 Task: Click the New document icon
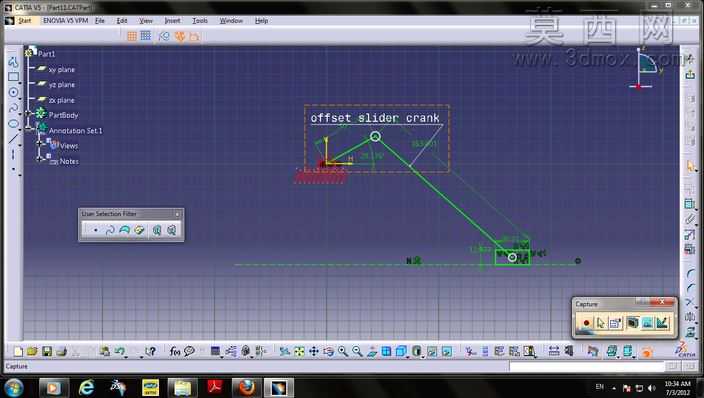18,351
